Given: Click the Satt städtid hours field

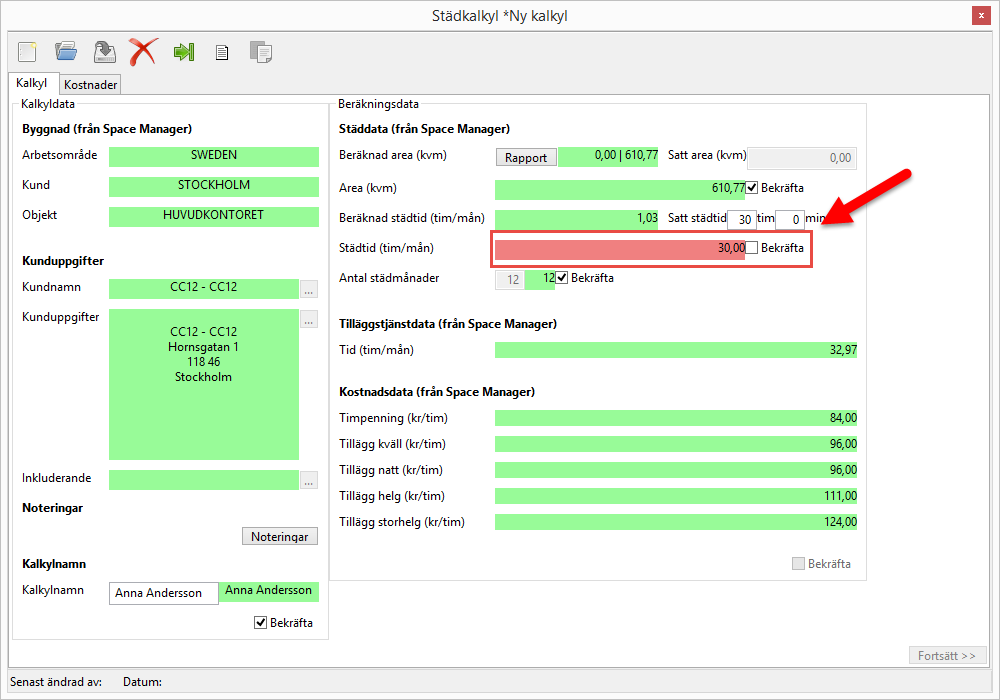Looking at the screenshot, I should click(741, 219).
